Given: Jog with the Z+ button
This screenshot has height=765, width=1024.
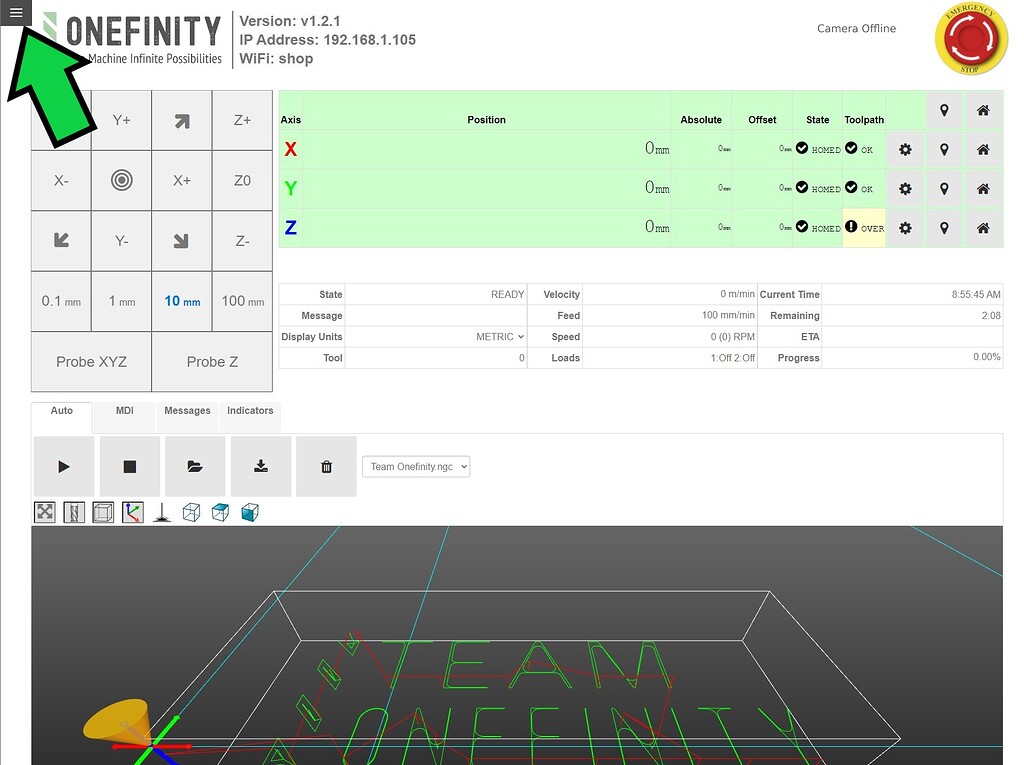Looking at the screenshot, I should [x=242, y=120].
